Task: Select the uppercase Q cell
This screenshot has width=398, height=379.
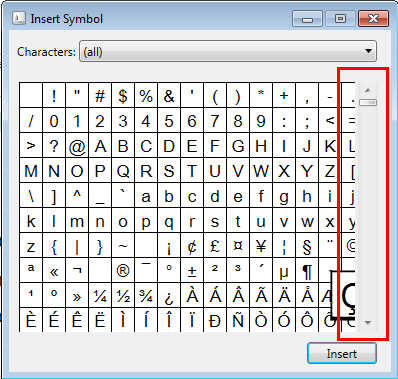Action: (123, 171)
